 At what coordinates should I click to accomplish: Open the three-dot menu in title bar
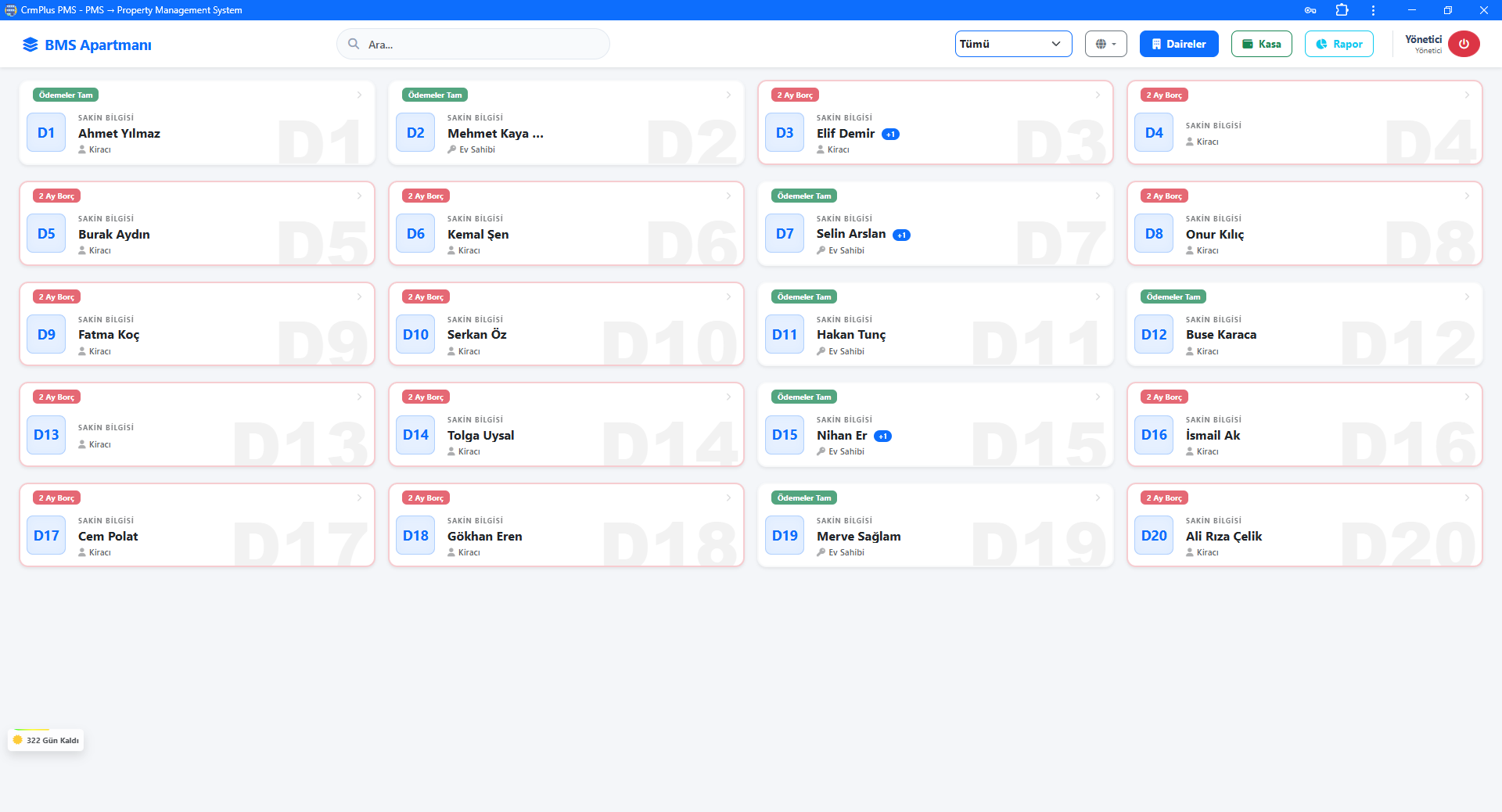(x=1373, y=10)
